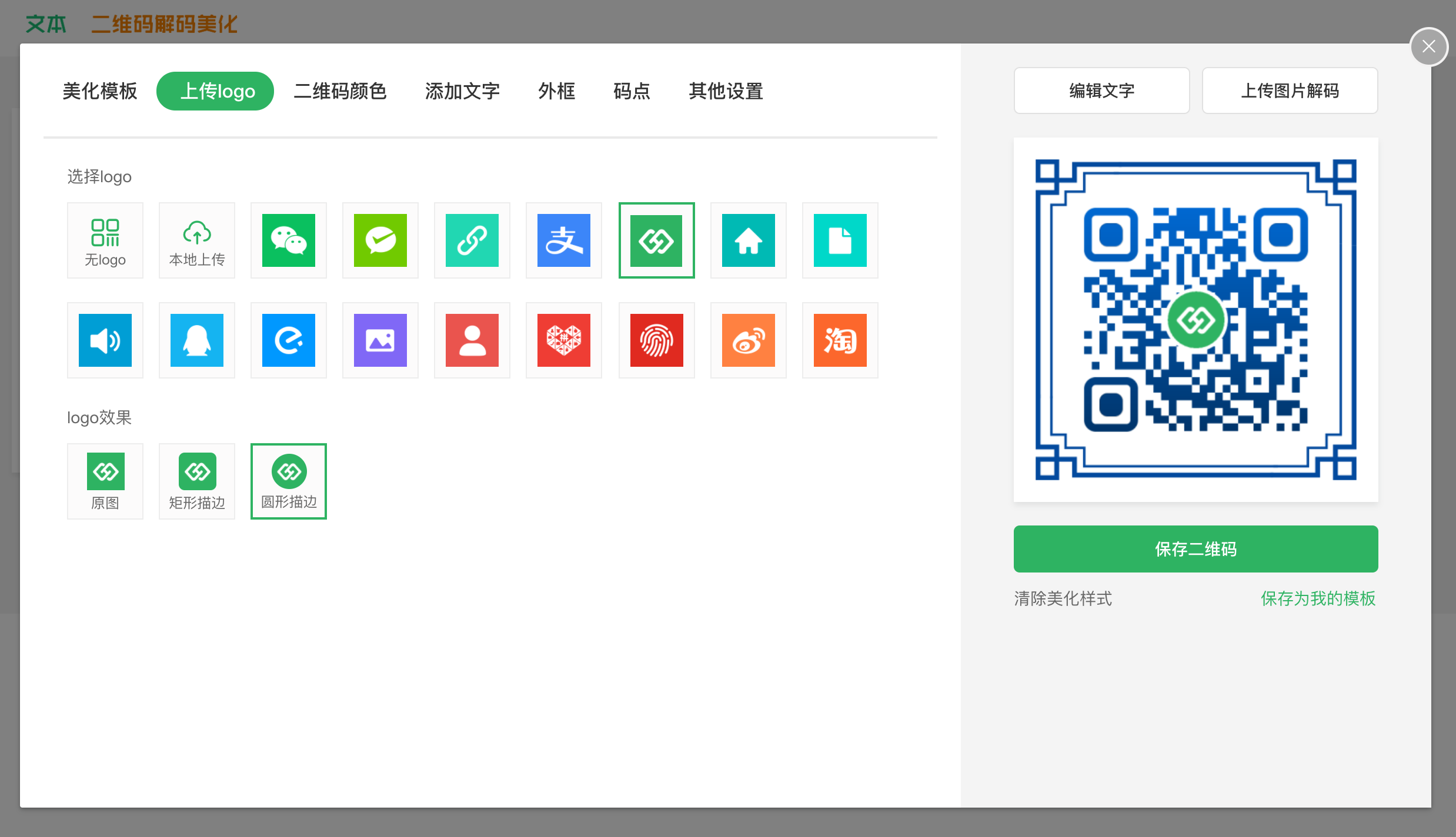Image resolution: width=1456 pixels, height=837 pixels.
Task: Save the QR code with 保存二维码
Action: tap(1196, 549)
